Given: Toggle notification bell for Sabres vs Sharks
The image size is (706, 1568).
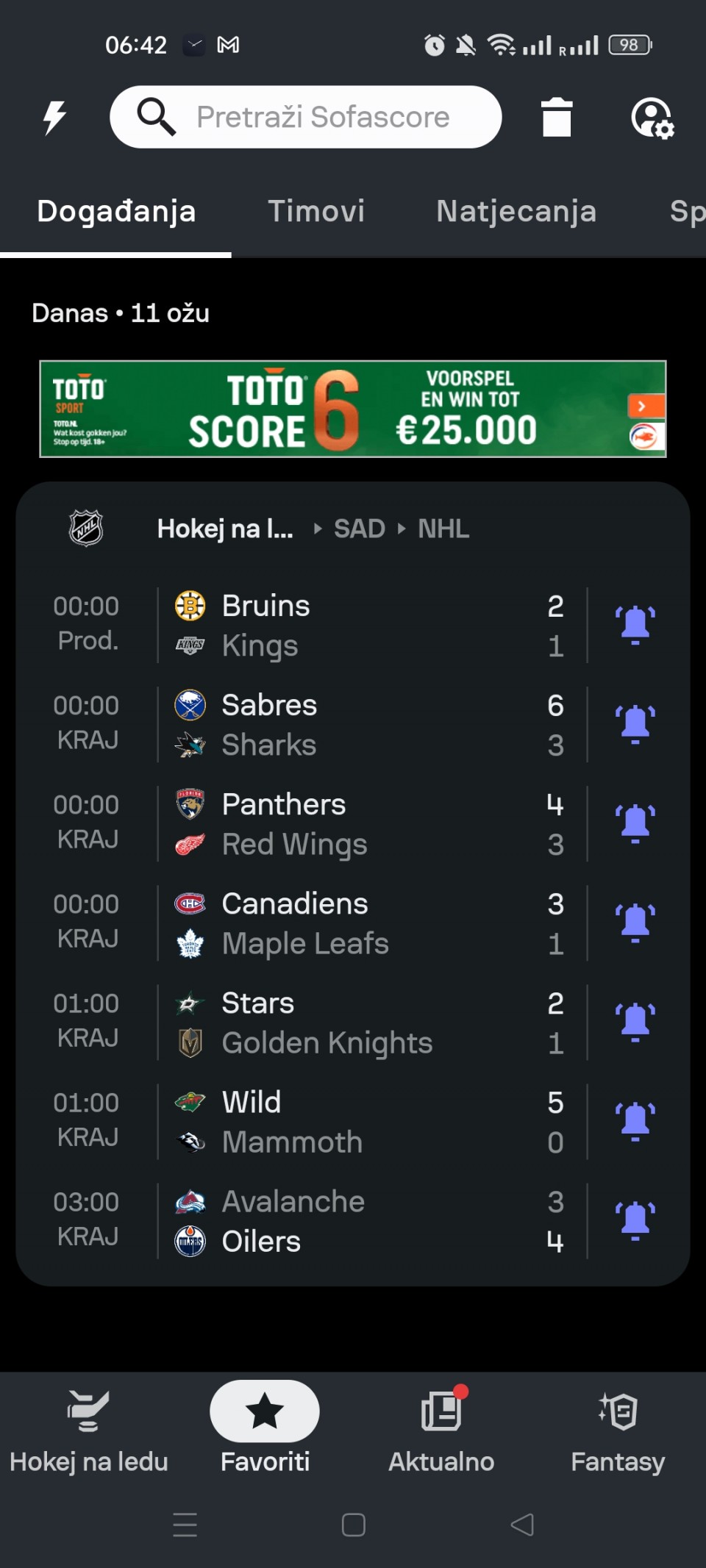Looking at the screenshot, I should 635,724.
